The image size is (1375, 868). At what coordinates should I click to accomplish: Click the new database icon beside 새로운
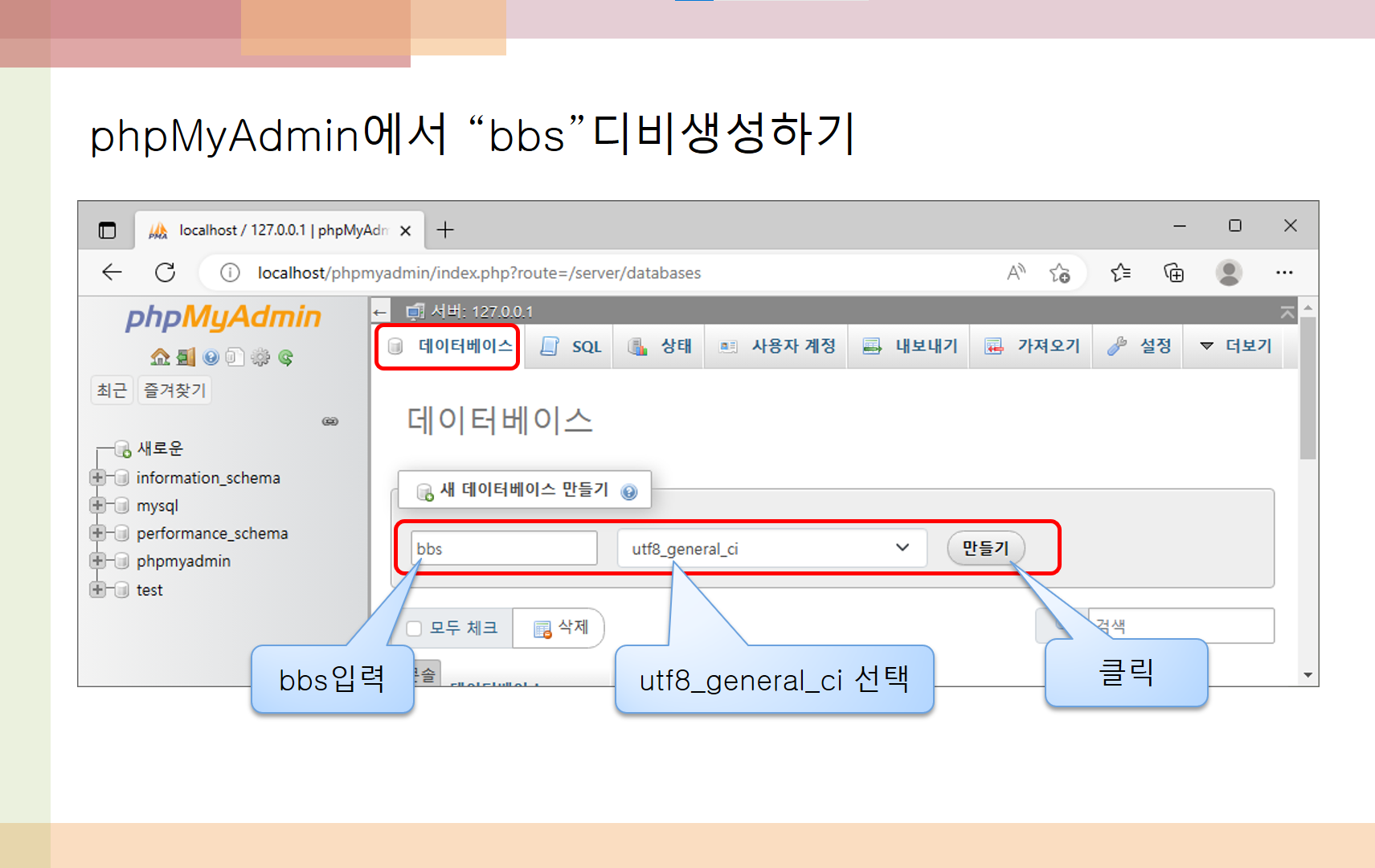(x=122, y=448)
